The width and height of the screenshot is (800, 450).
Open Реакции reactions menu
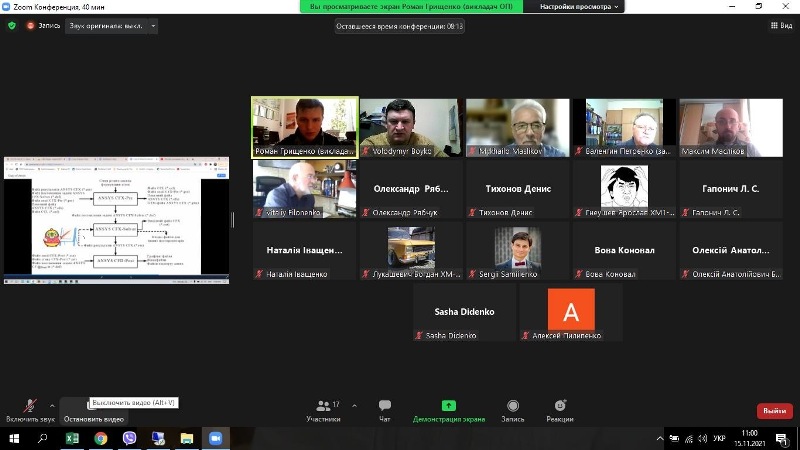click(x=560, y=411)
